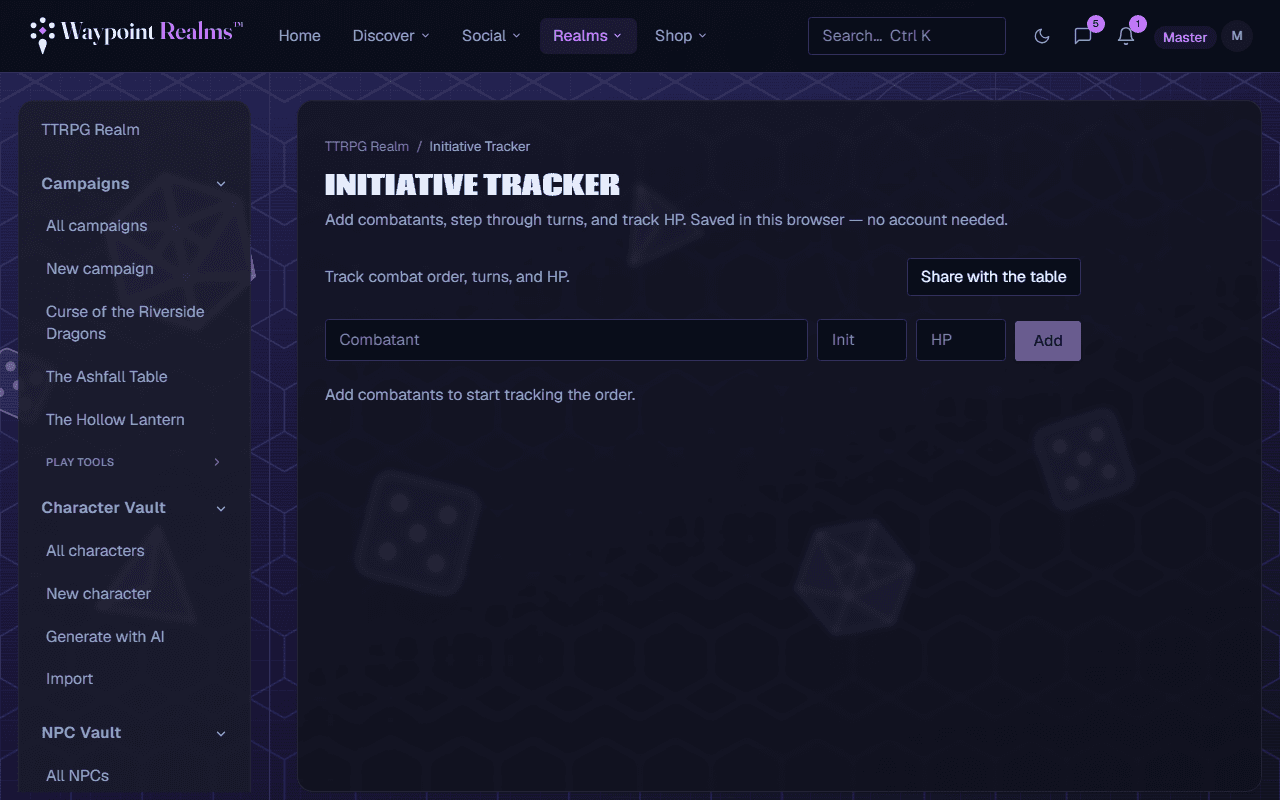
Task: Collapse the Campaigns section
Action: pyautogui.click(x=134, y=184)
